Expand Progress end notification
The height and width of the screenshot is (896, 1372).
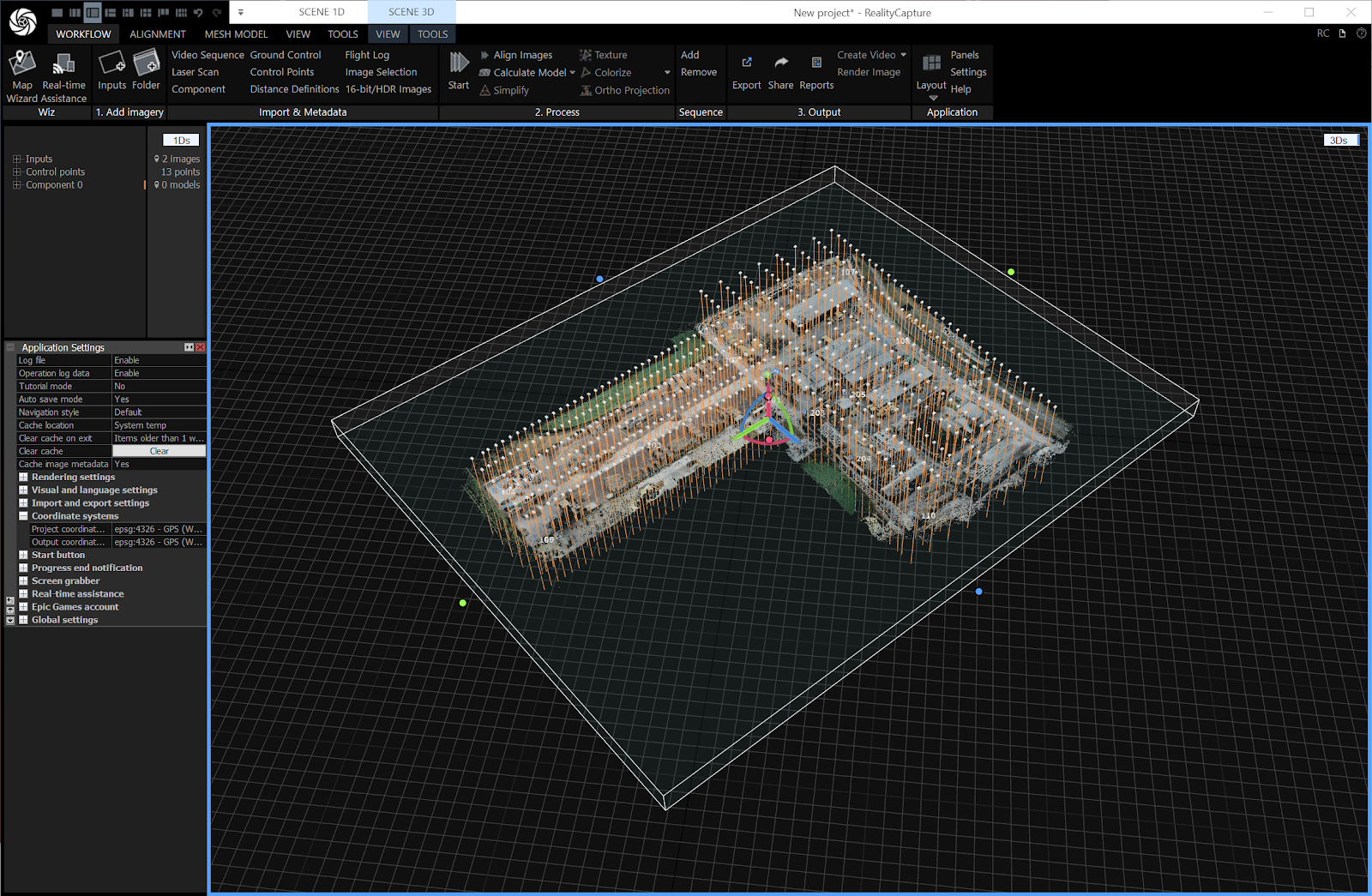pyautogui.click(x=24, y=568)
